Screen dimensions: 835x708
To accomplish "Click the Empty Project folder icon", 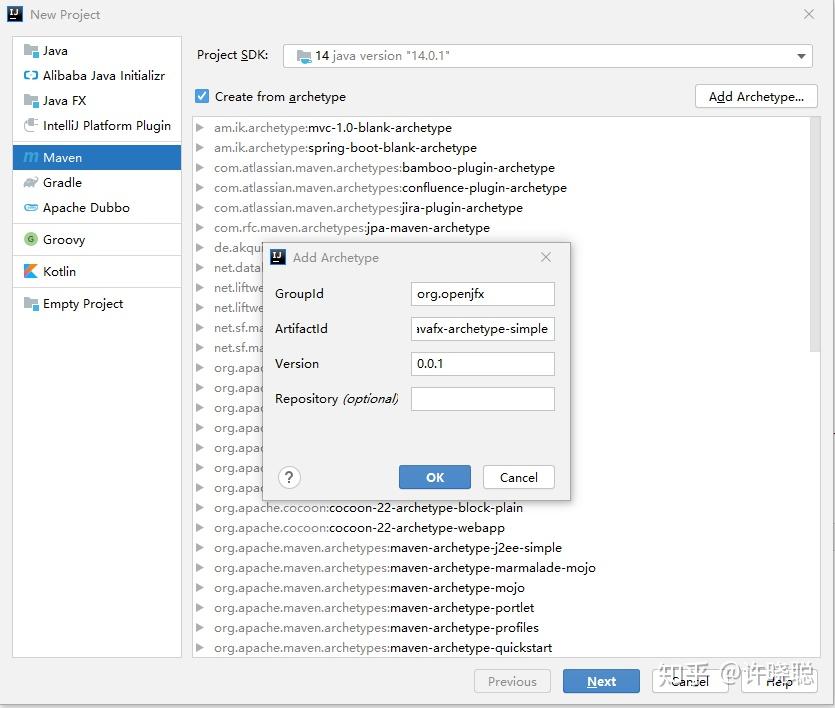I will 31,303.
